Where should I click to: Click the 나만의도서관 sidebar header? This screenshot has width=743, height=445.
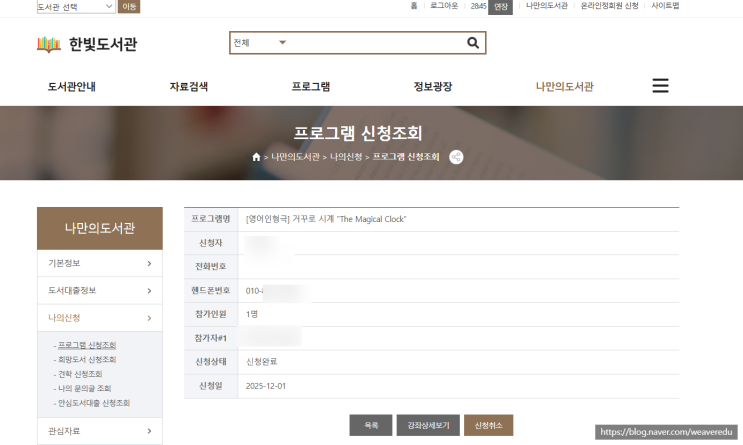pyautogui.click(x=100, y=228)
